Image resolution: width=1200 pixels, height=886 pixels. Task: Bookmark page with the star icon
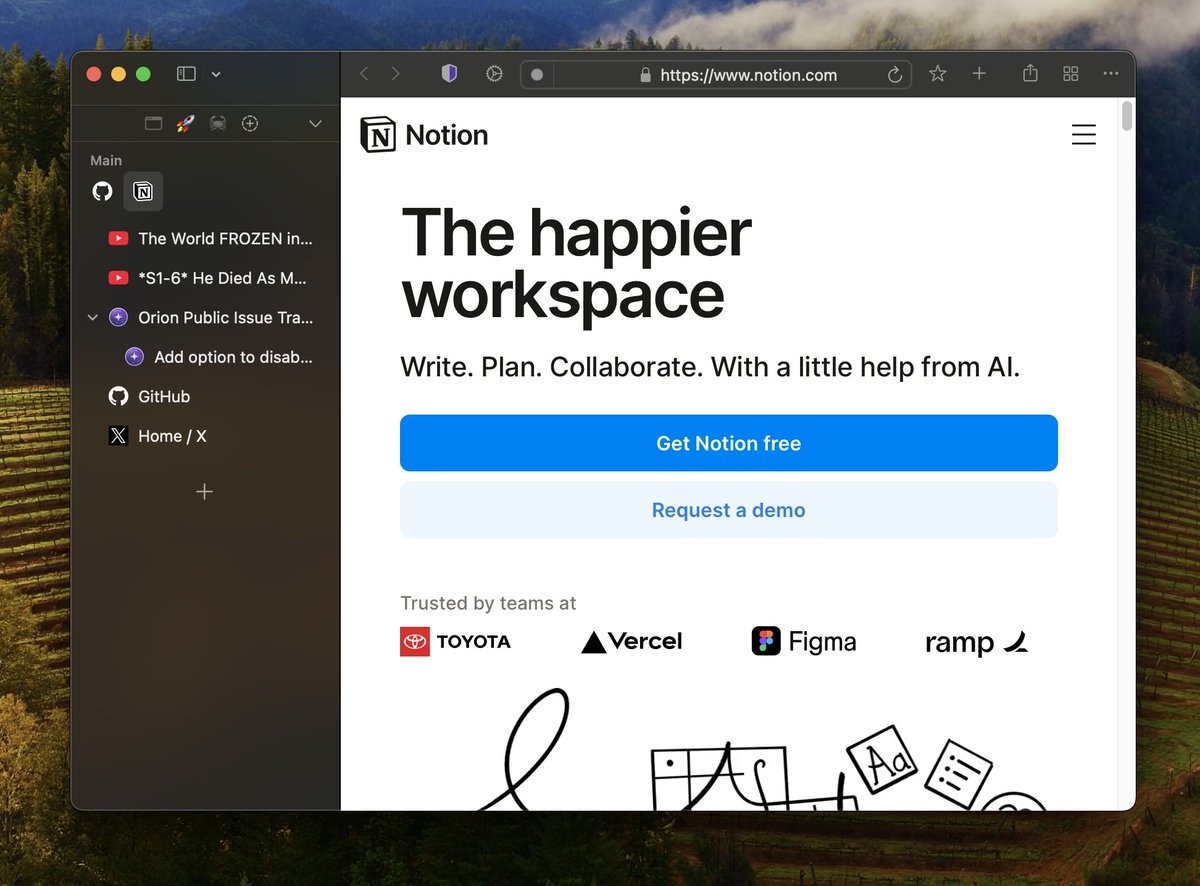pos(937,74)
